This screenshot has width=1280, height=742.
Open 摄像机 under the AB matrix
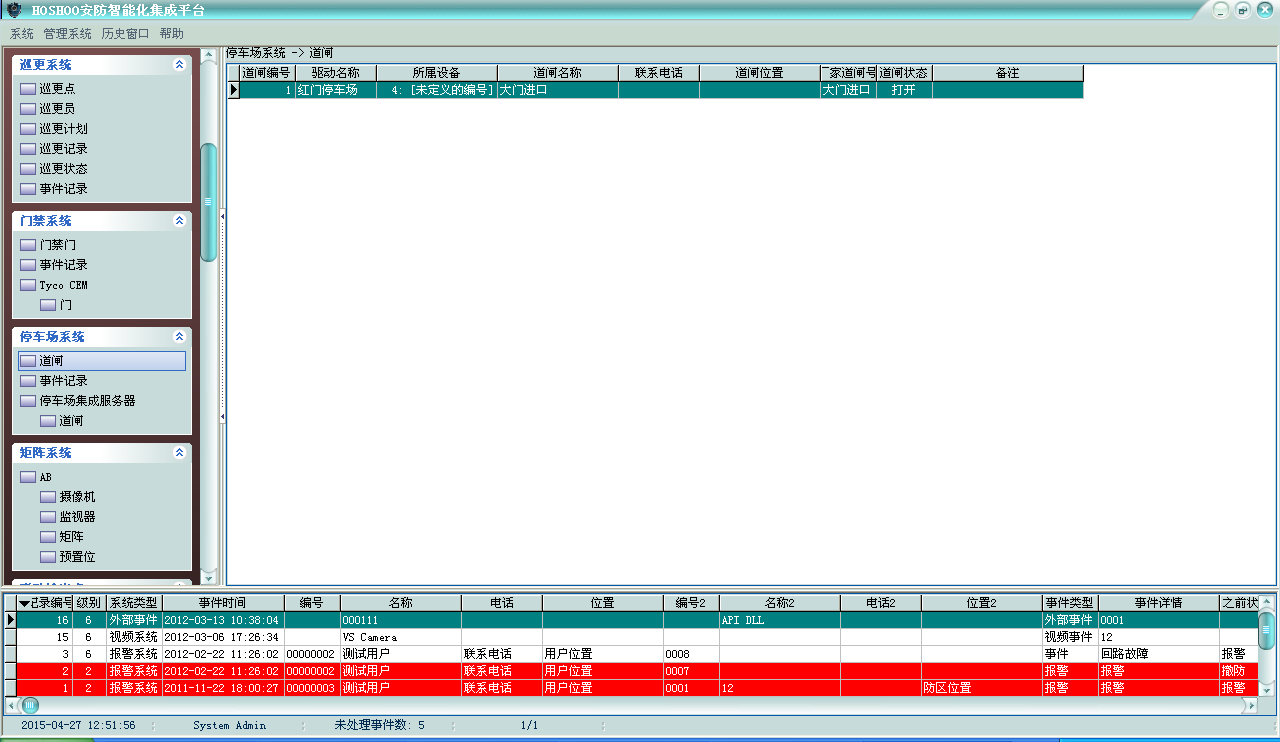pyautogui.click(x=47, y=497)
